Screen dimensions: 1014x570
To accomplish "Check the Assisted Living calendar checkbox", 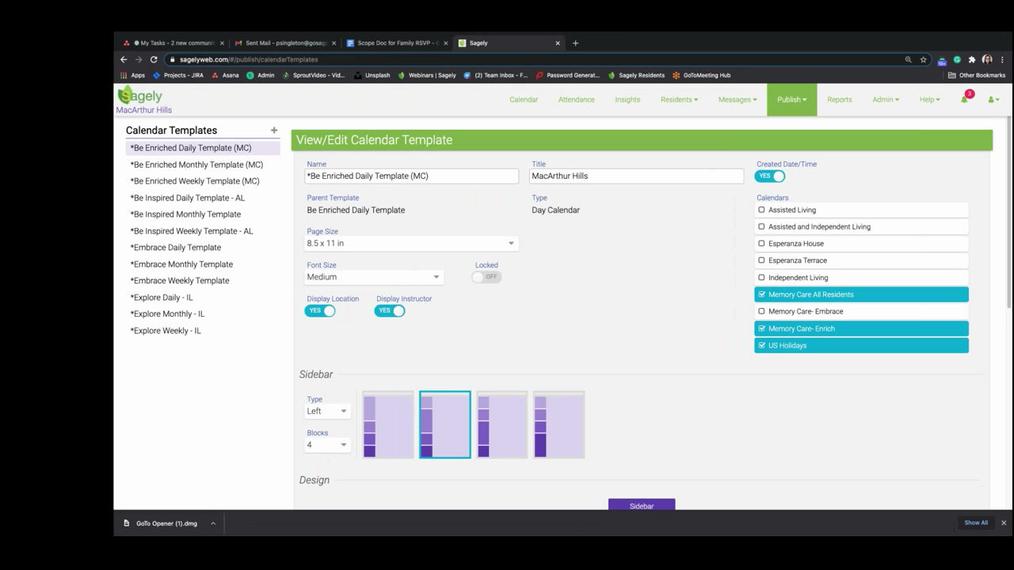I will tap(762, 210).
